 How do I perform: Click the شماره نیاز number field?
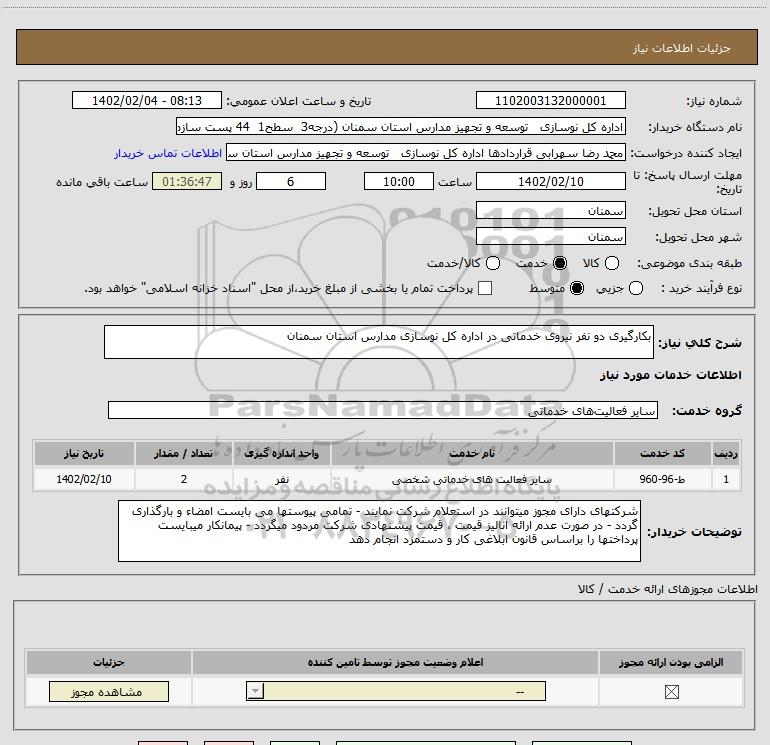pos(550,100)
